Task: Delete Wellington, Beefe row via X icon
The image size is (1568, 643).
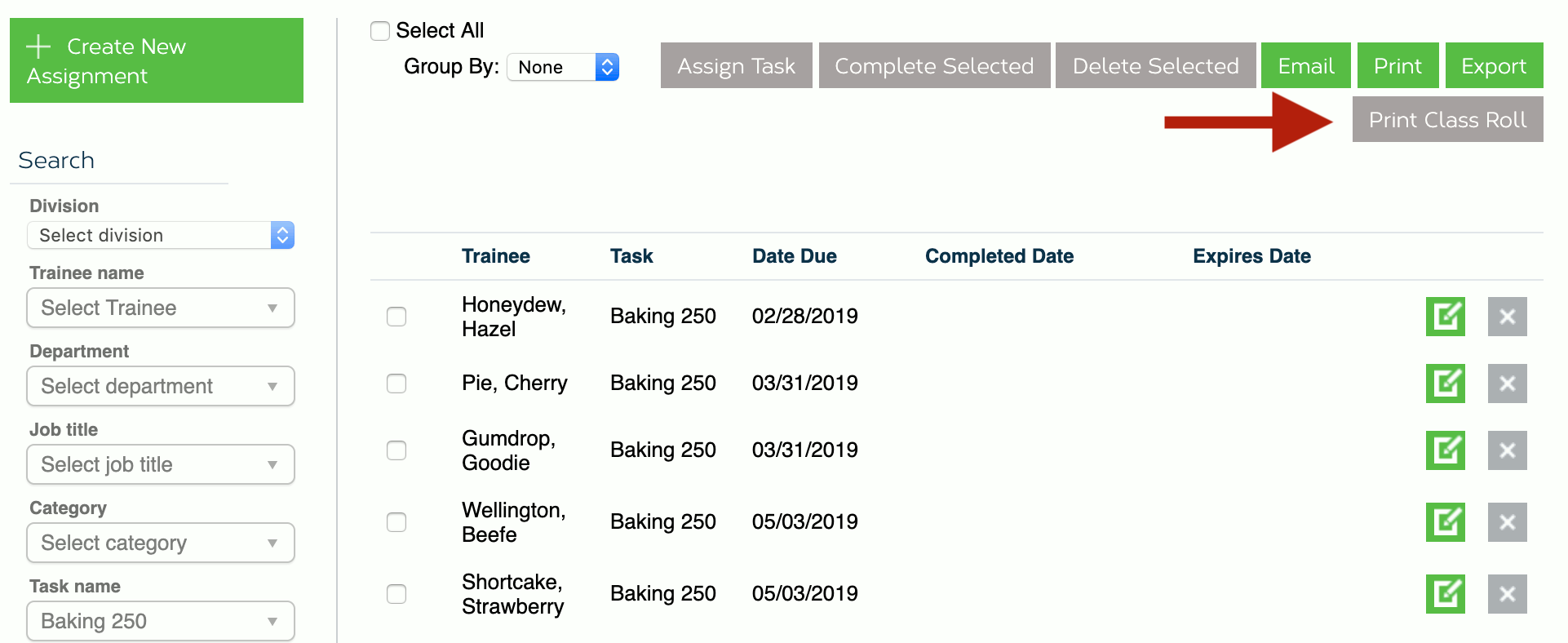Action: [1507, 522]
